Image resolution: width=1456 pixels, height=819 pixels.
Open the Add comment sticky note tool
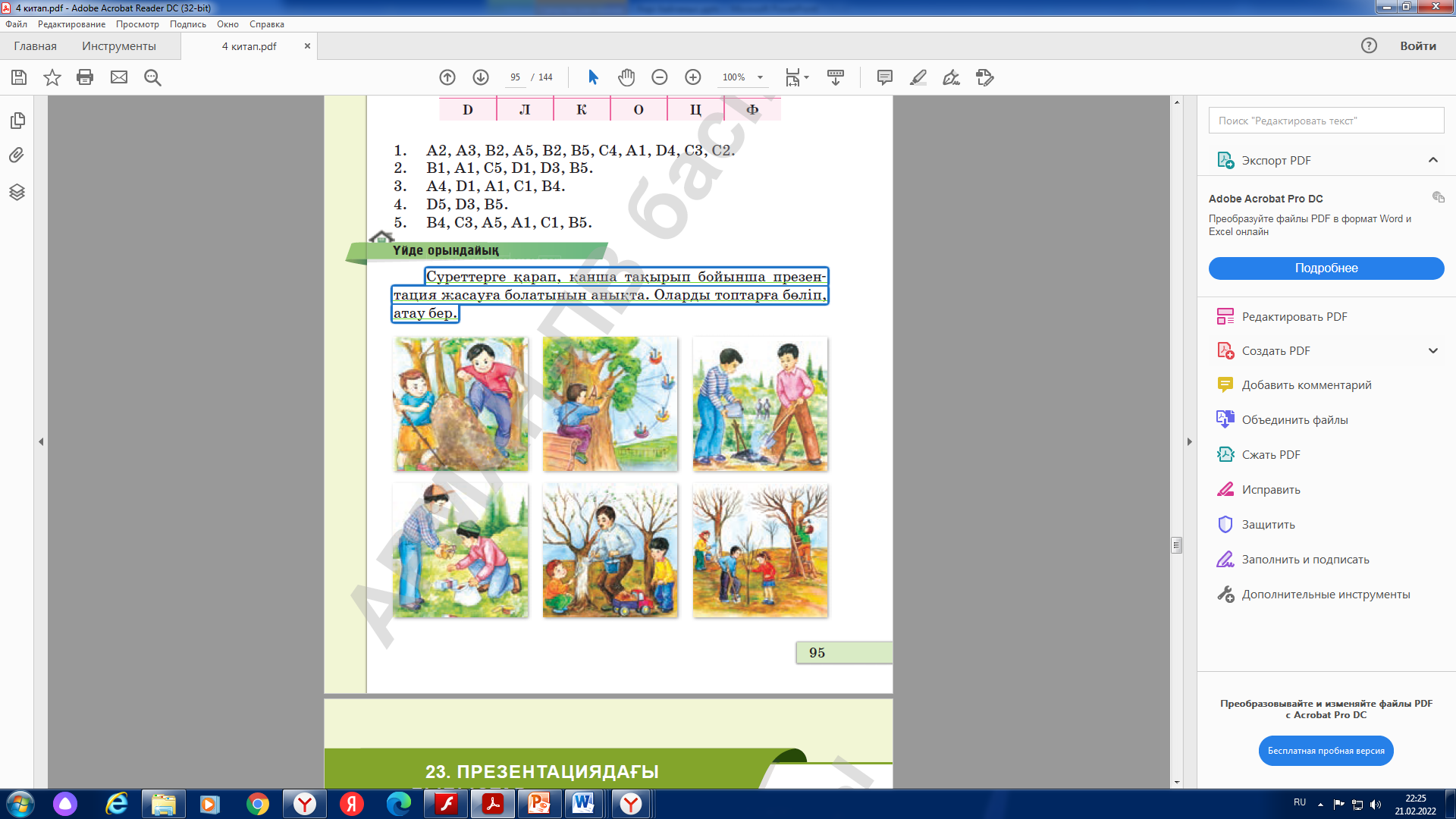[884, 77]
